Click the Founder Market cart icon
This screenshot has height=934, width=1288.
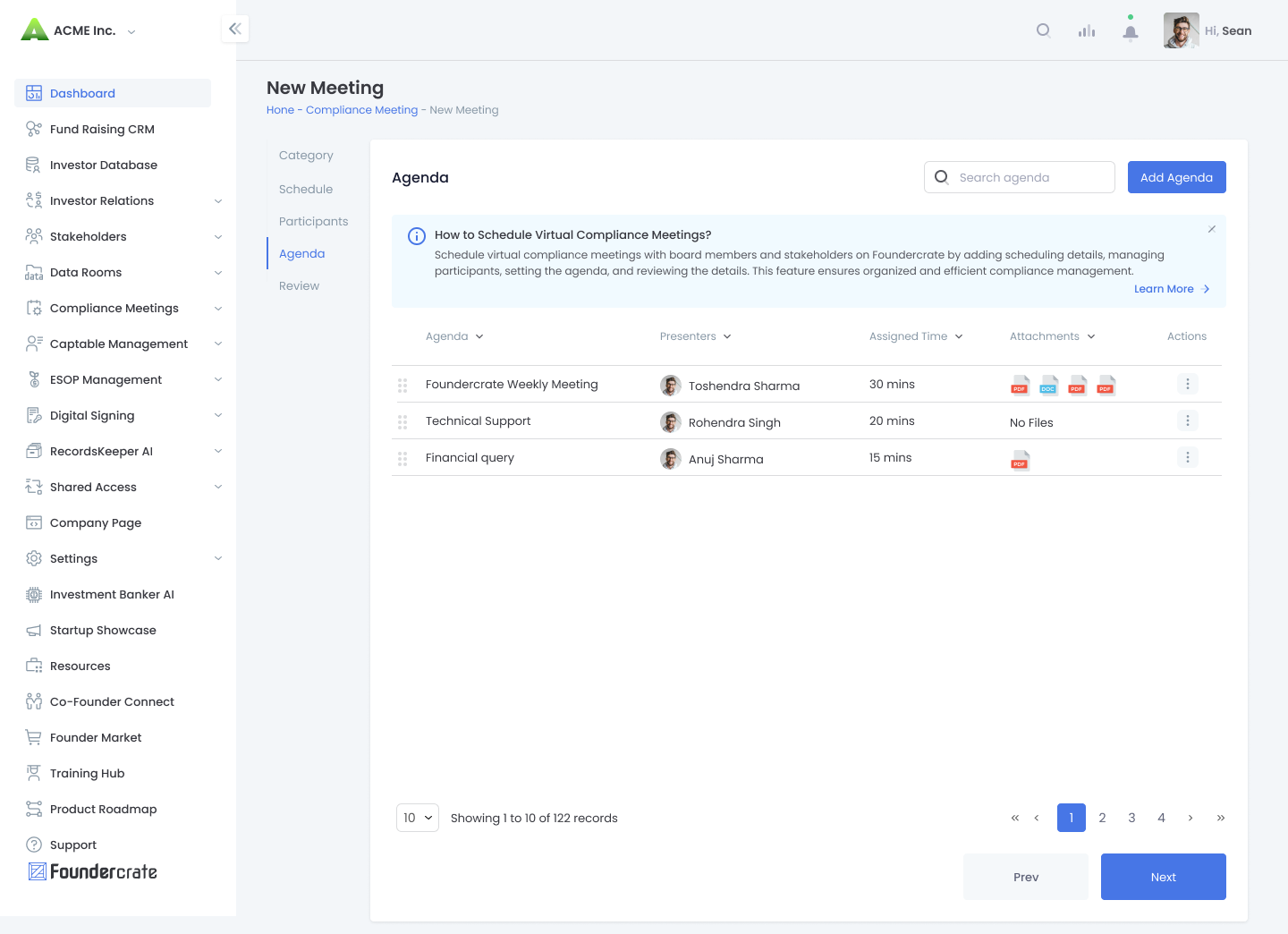click(x=34, y=737)
